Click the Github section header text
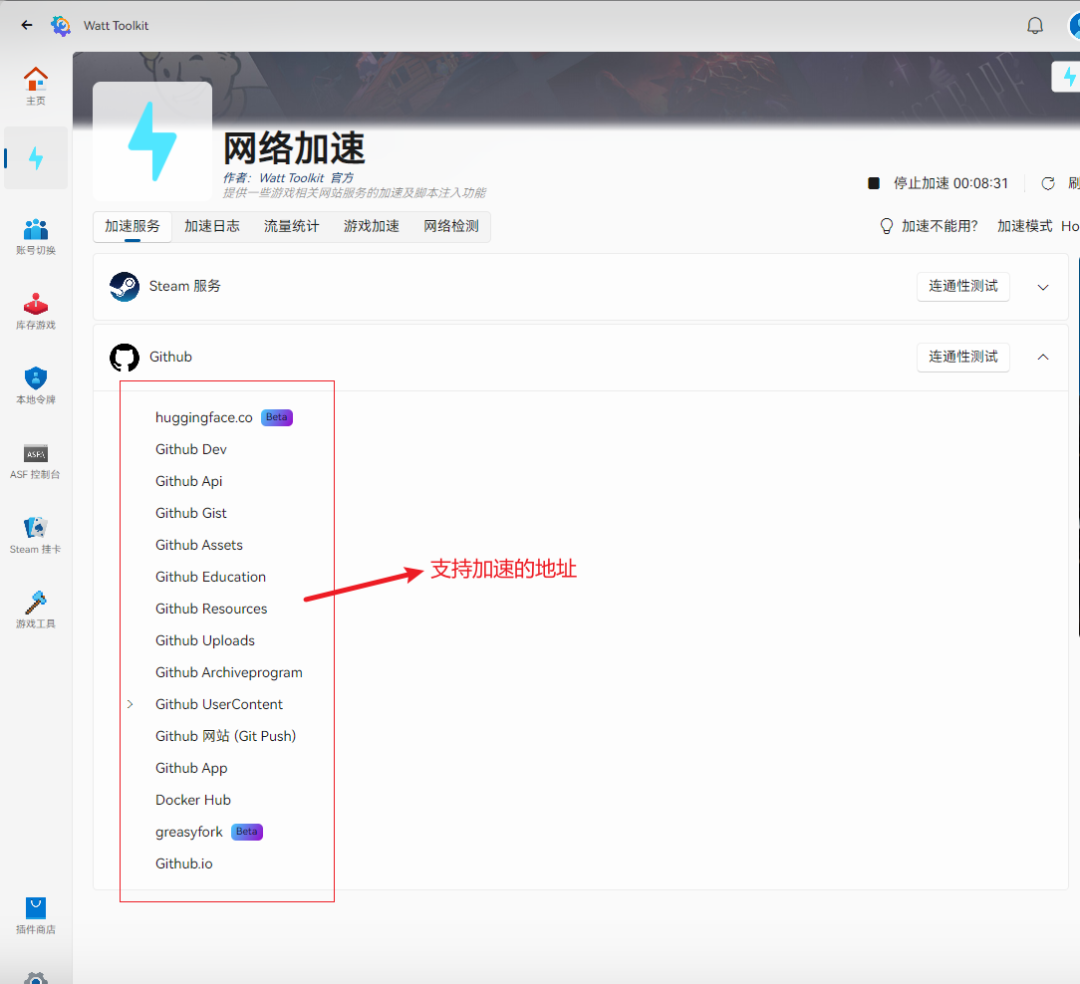The height and width of the screenshot is (984, 1080). (171, 357)
